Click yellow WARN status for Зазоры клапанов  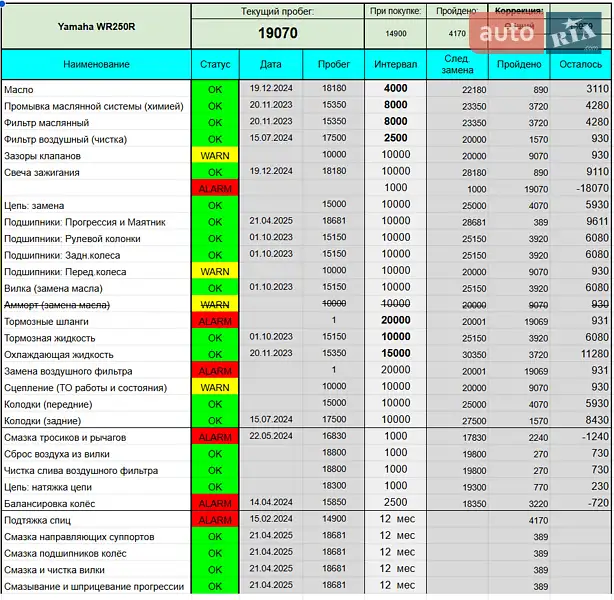(x=215, y=155)
